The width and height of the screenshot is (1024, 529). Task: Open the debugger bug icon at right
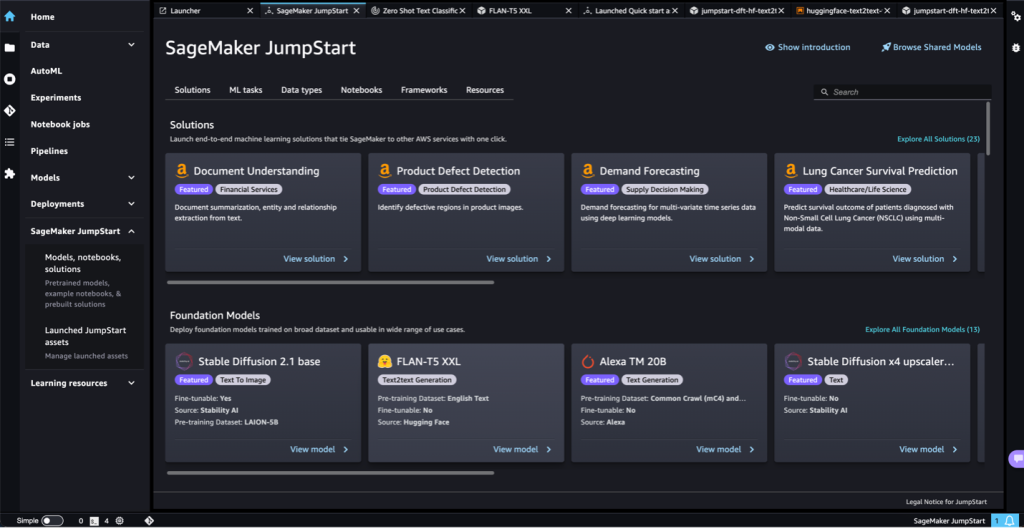(1015, 48)
